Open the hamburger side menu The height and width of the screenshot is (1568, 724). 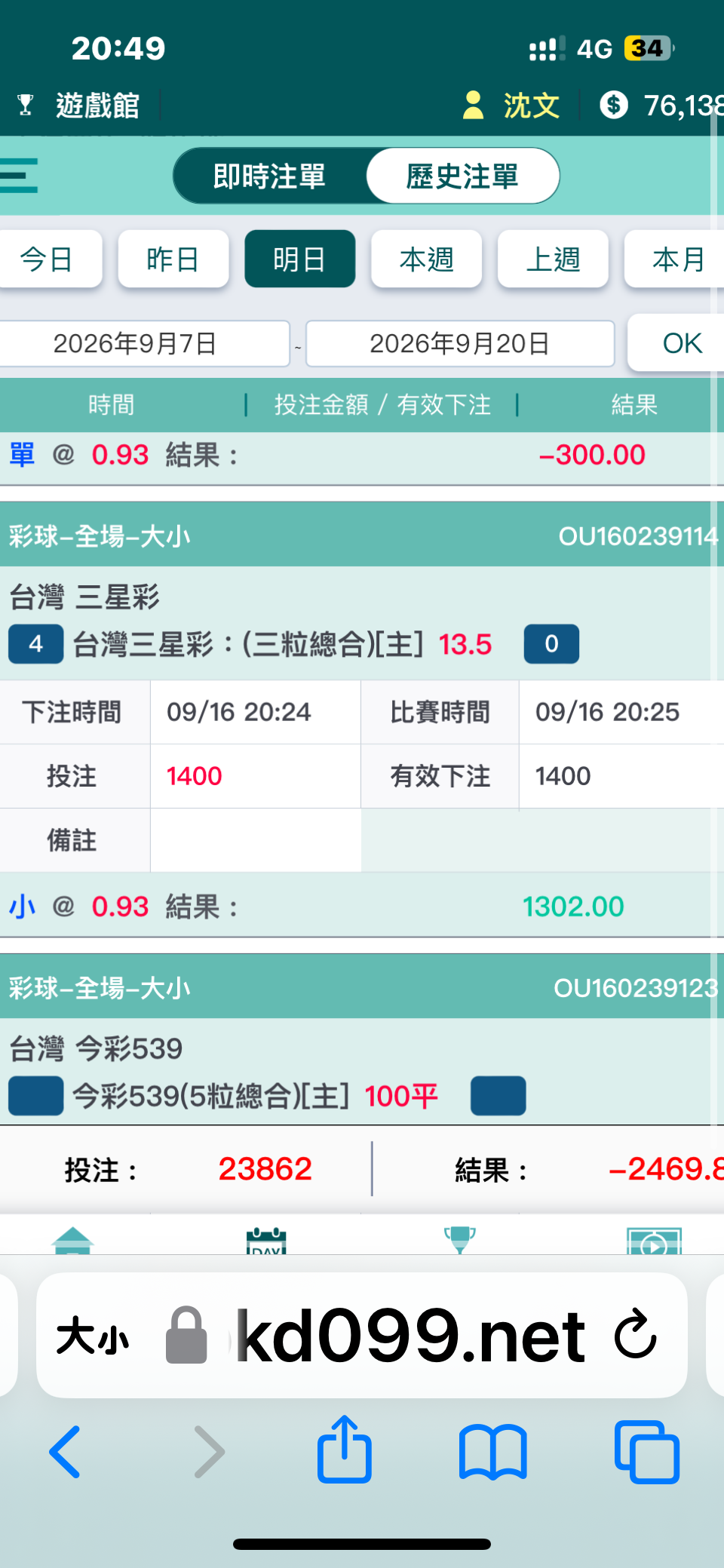click(18, 176)
